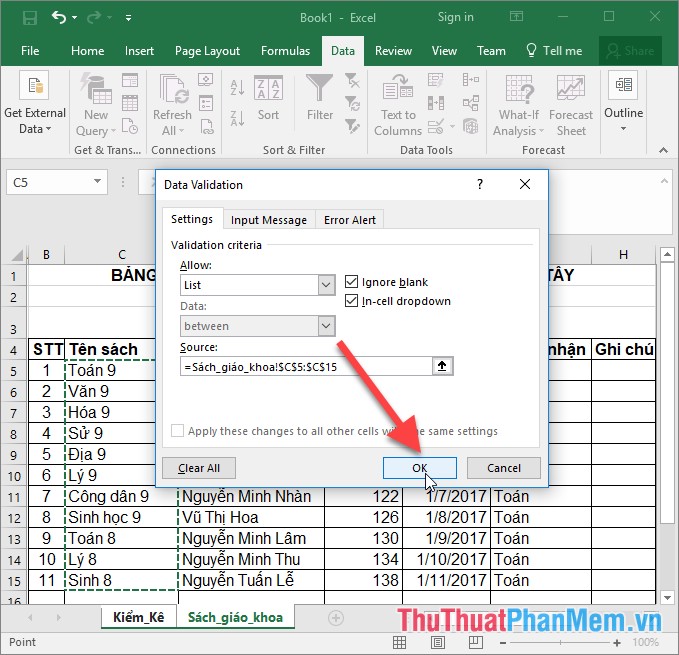
Task: Click the zoom slider in status bar
Action: click(x=560, y=643)
